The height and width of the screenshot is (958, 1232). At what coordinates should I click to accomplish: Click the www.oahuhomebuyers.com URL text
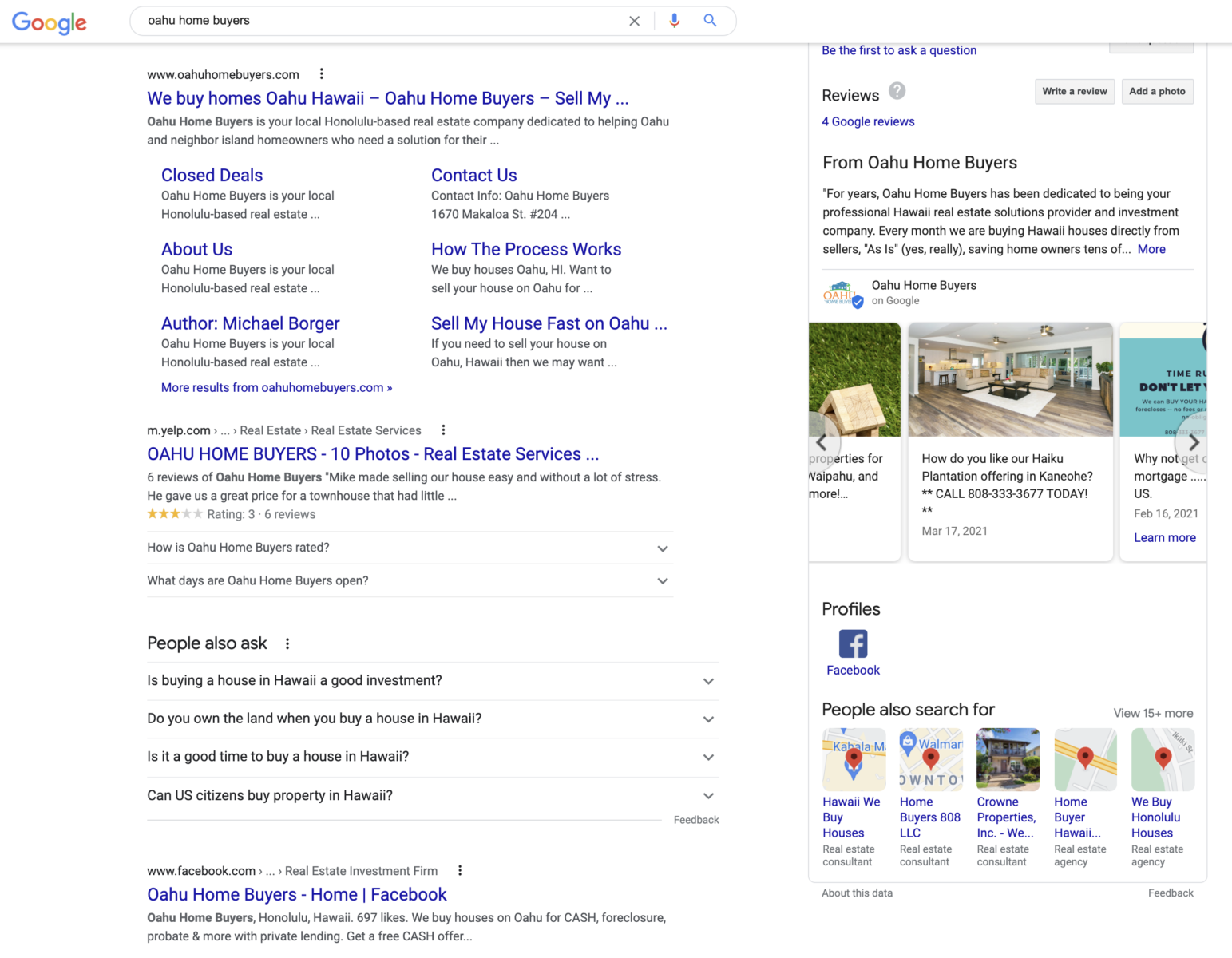223,75
